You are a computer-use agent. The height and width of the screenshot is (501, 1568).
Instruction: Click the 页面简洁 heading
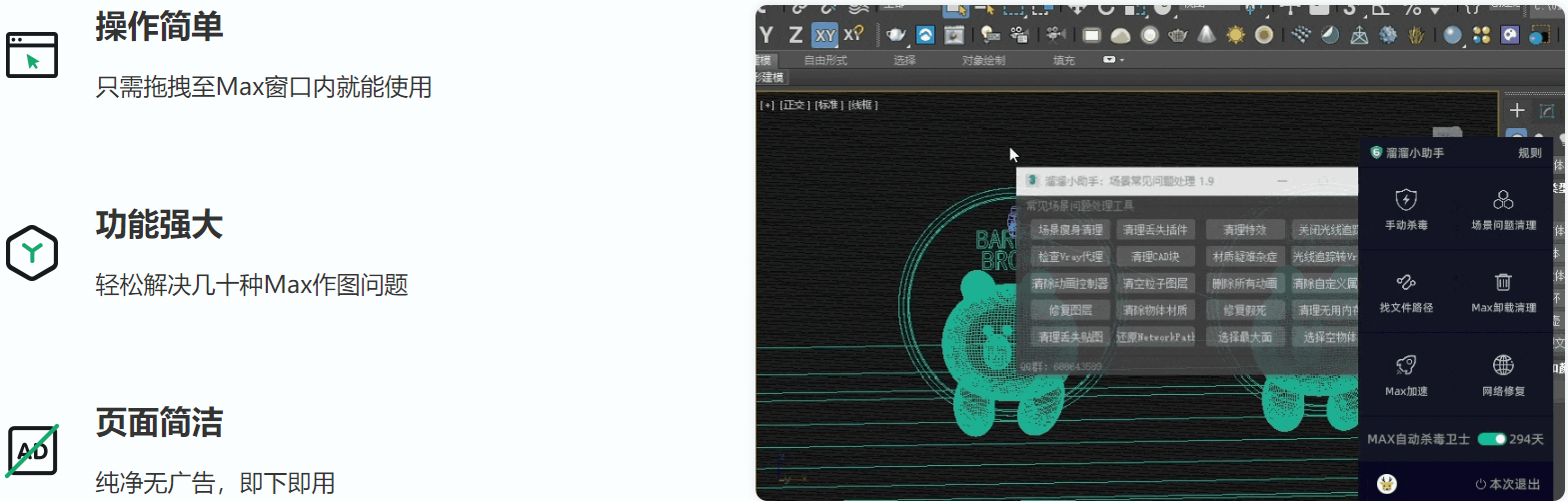[x=159, y=423]
